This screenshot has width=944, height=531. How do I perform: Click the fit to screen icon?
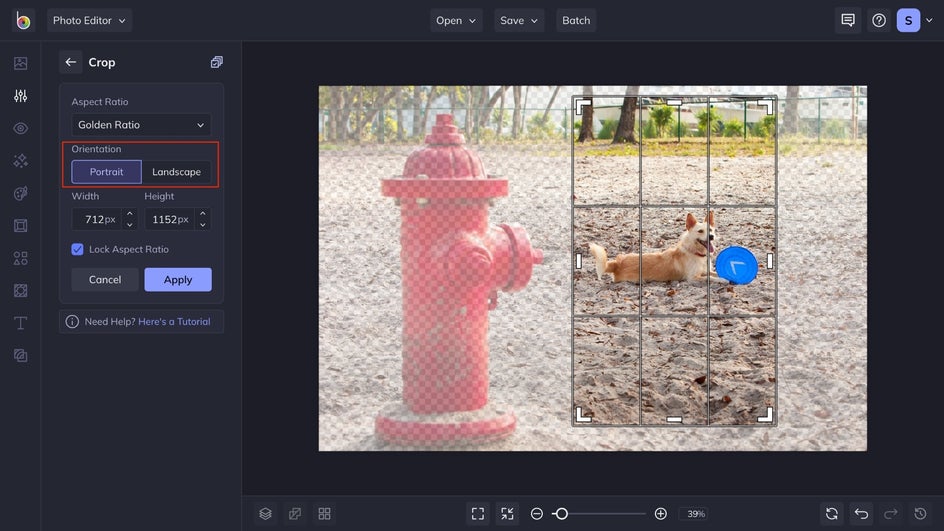(x=478, y=514)
